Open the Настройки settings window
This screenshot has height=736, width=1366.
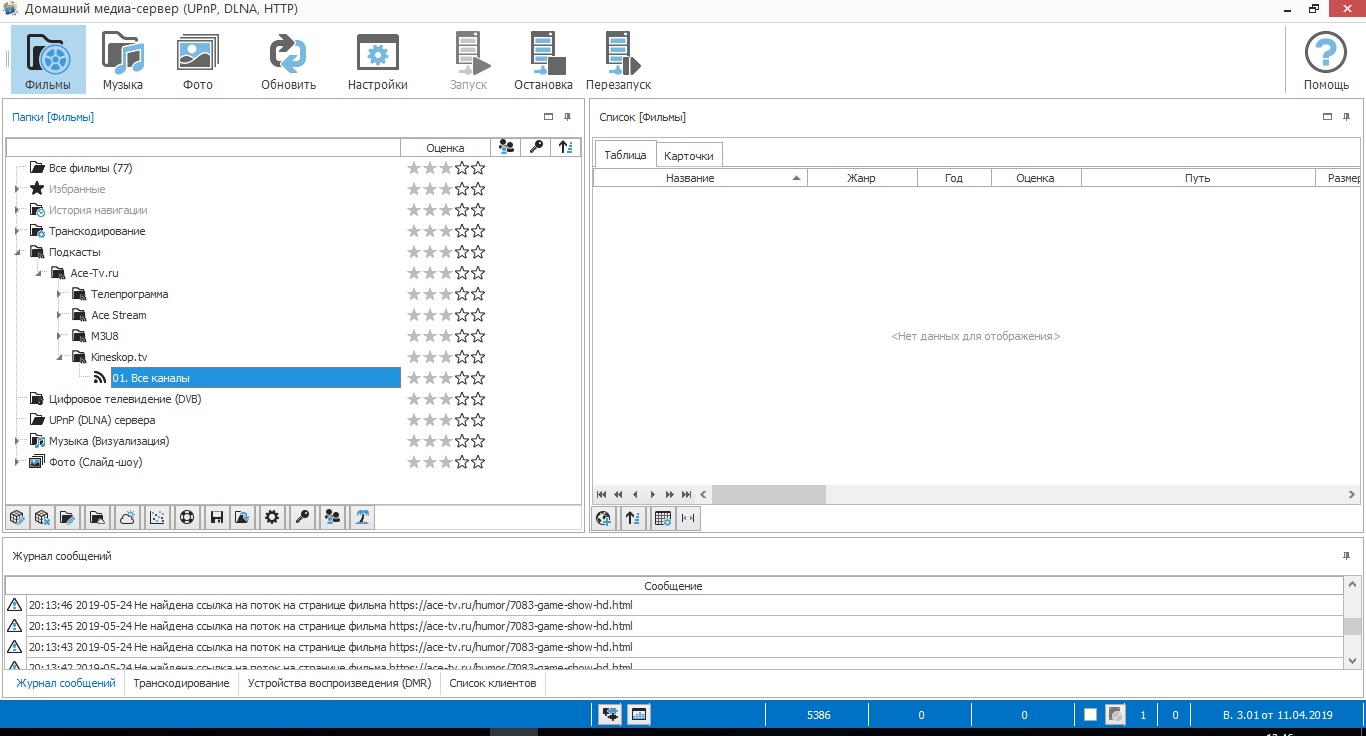point(377,60)
